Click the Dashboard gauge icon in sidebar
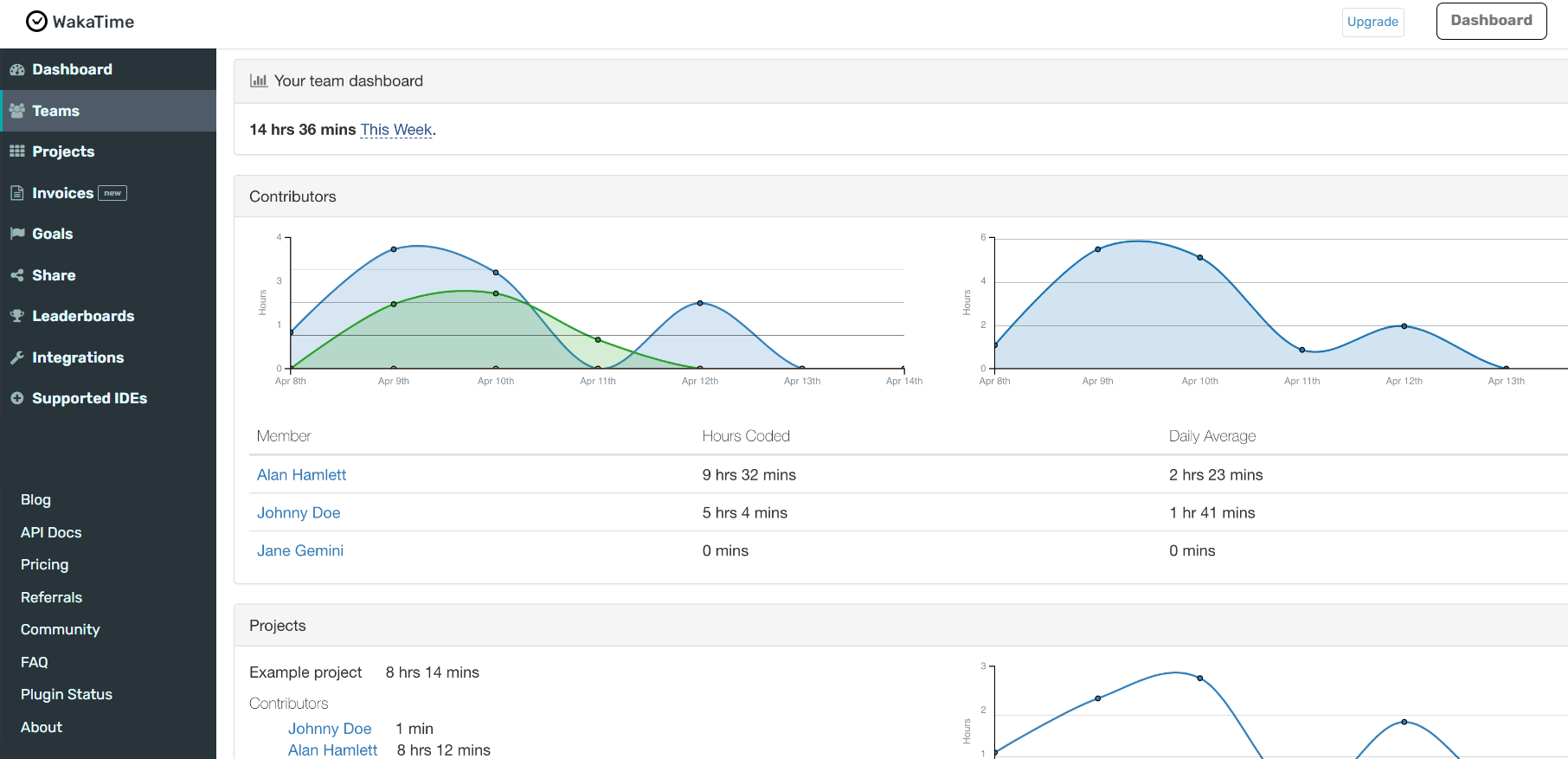The height and width of the screenshot is (759, 1568). click(17, 70)
